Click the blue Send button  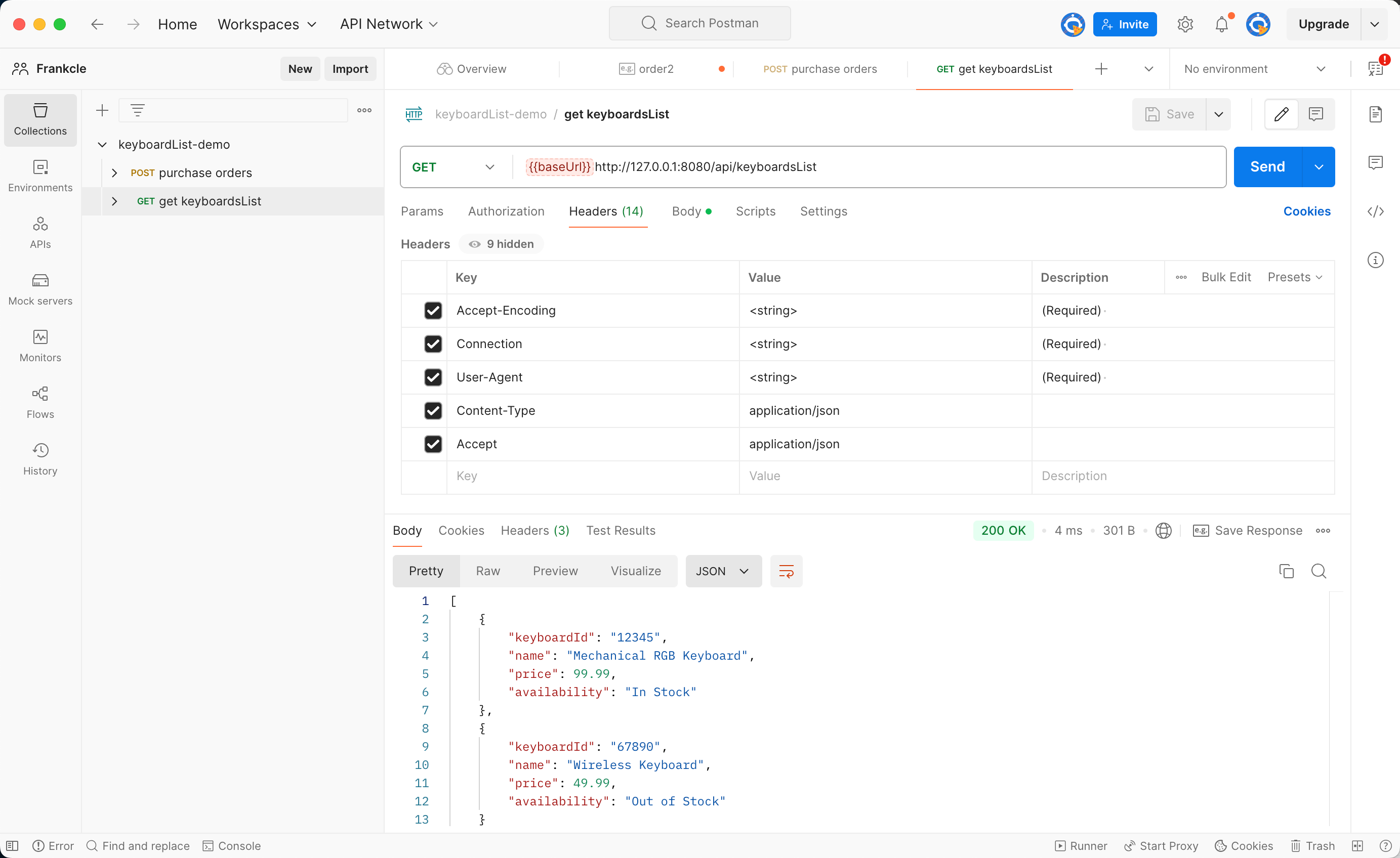click(1267, 167)
